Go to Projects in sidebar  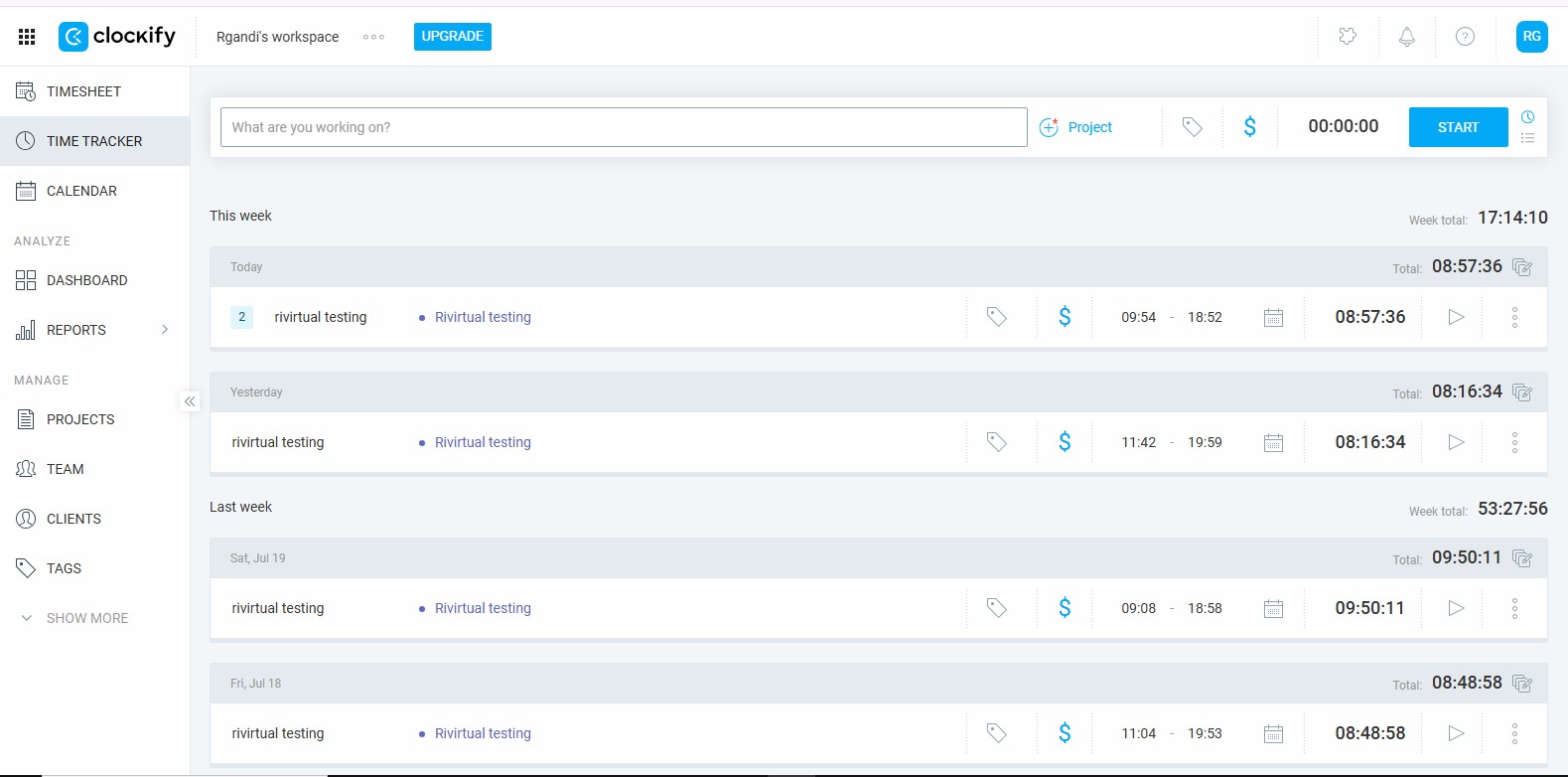pos(80,419)
